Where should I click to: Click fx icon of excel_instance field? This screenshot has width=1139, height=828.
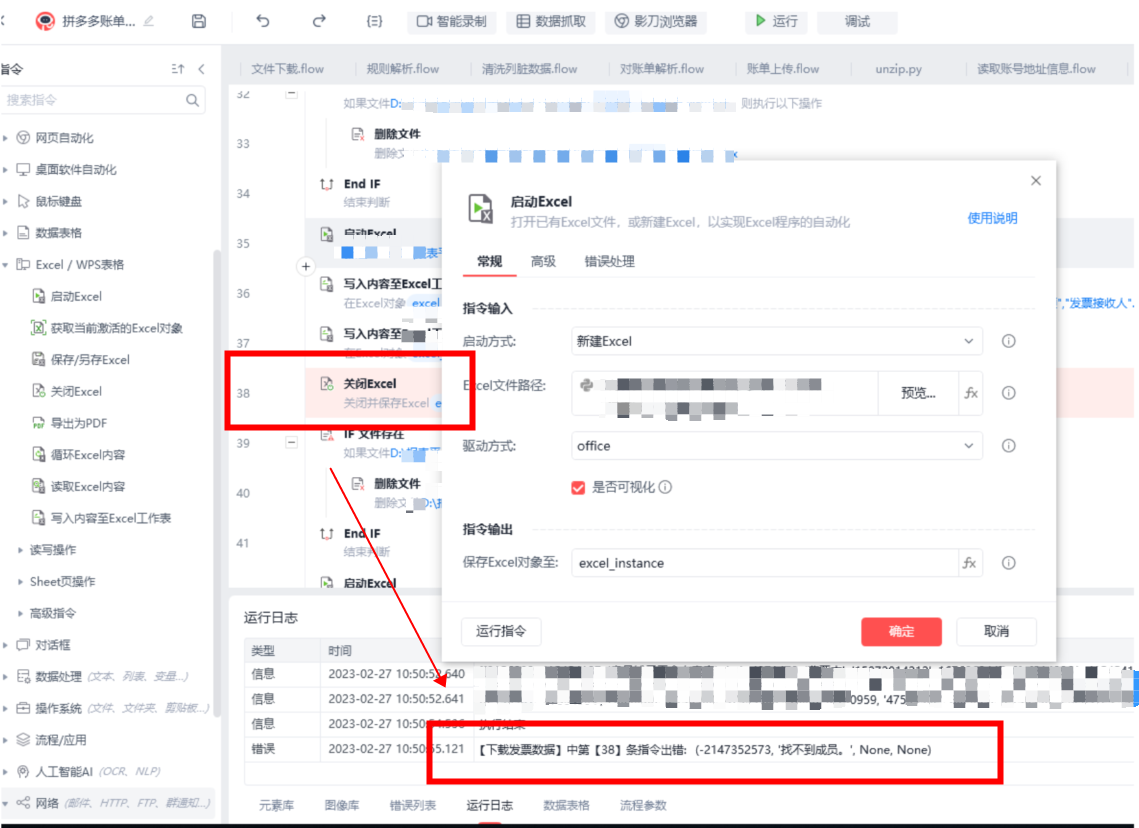coord(969,563)
